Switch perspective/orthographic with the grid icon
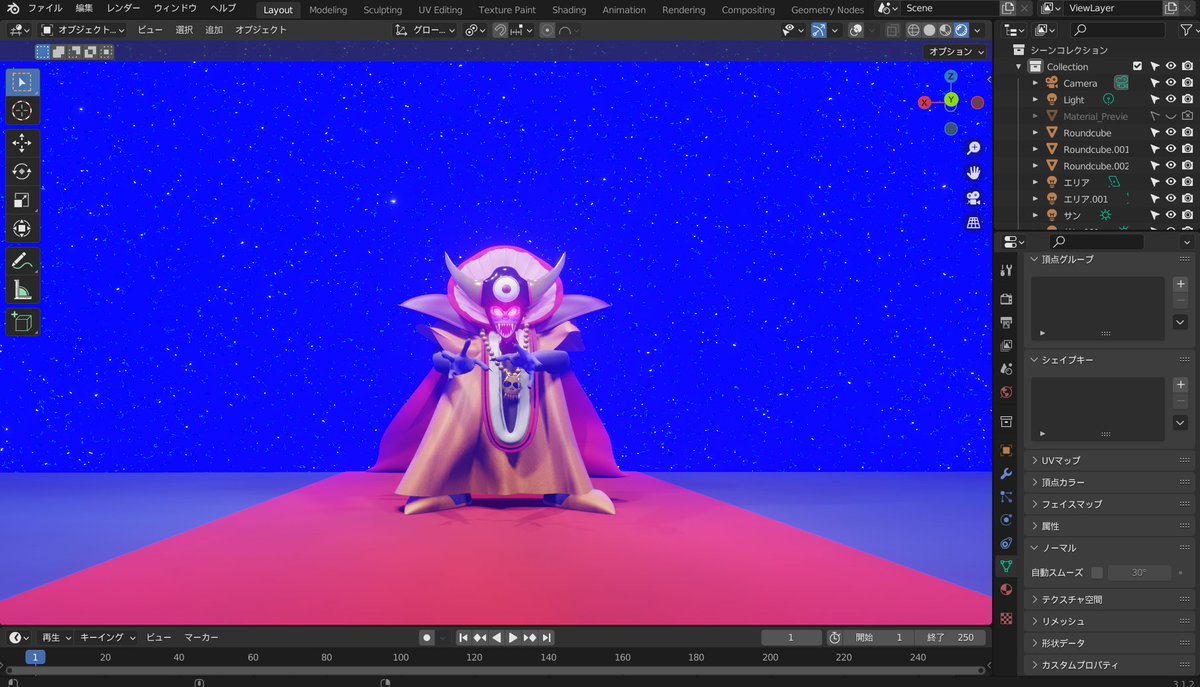The width and height of the screenshot is (1200, 687). (x=973, y=223)
